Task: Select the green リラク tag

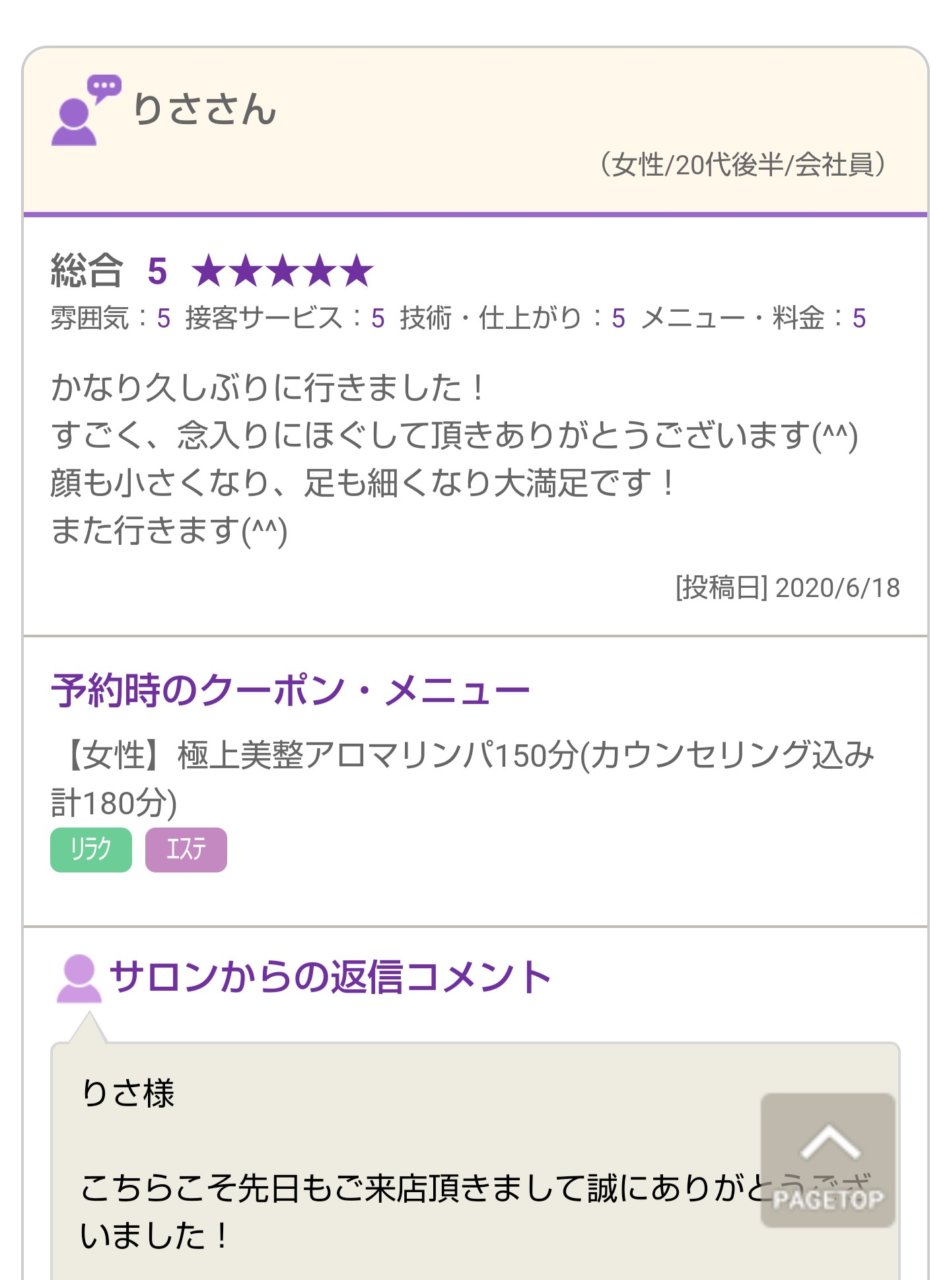Action: 91,850
